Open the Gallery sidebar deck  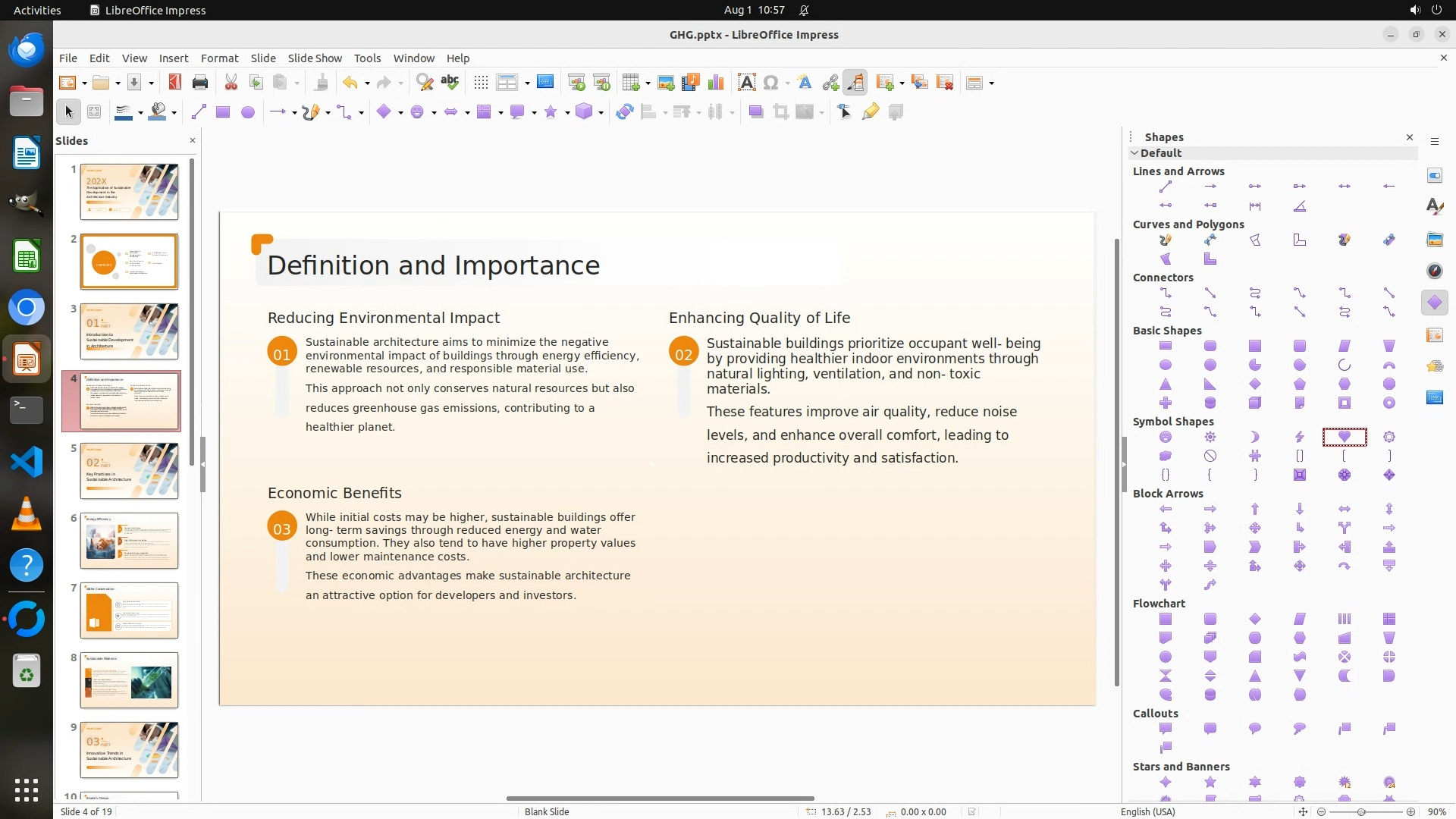pyautogui.click(x=1435, y=239)
